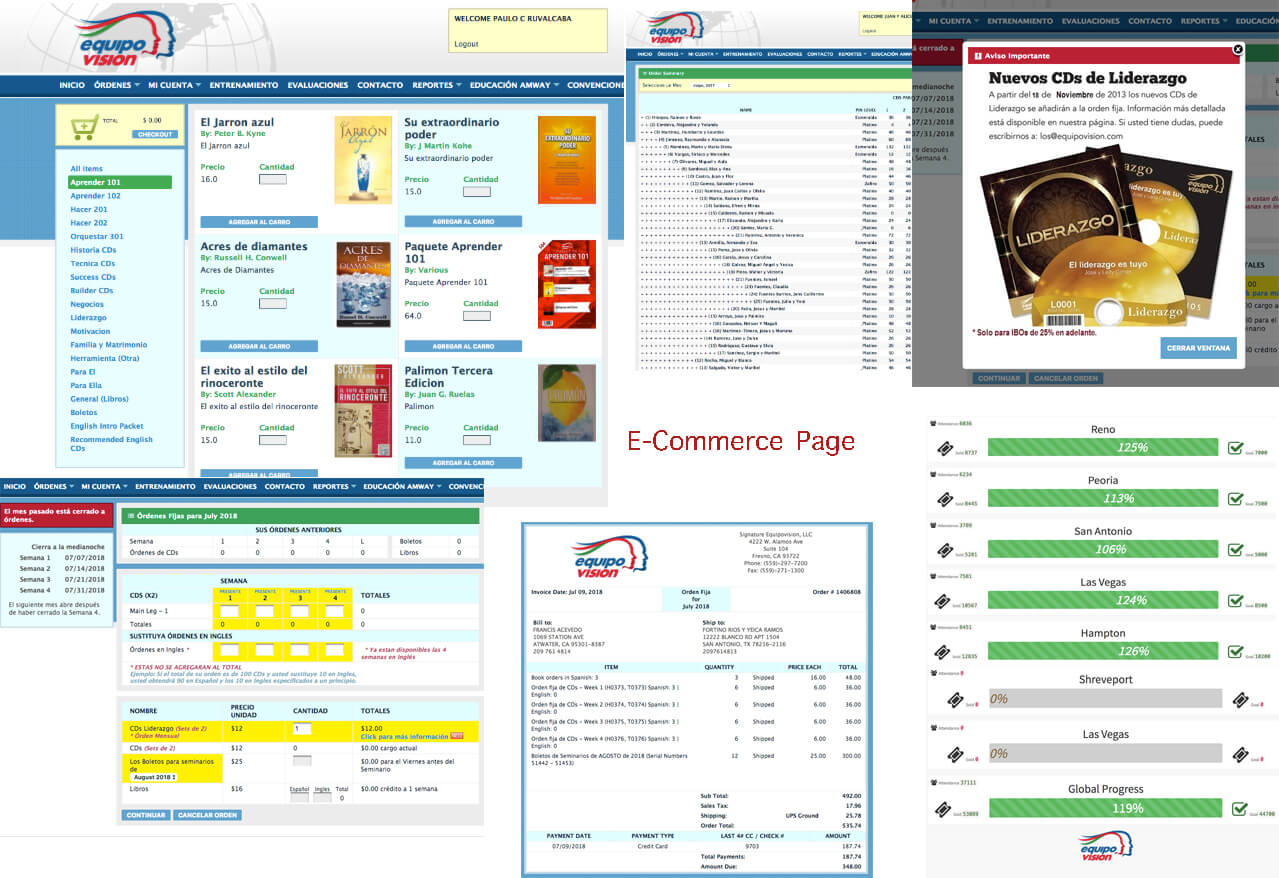Select the Aprender 101 category in sidebar
The height and width of the screenshot is (878, 1279).
(120, 182)
